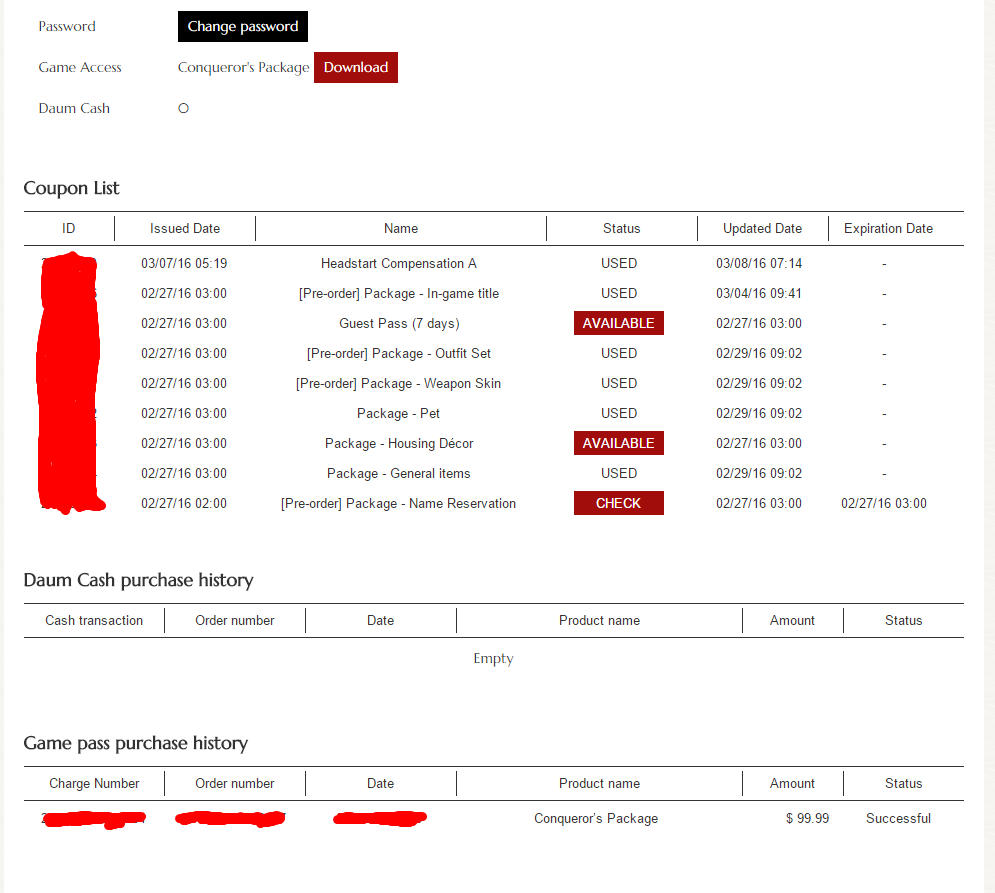Screen dimensions: 995x893
Task: Select the Package - Pet coupon name
Action: tap(399, 413)
